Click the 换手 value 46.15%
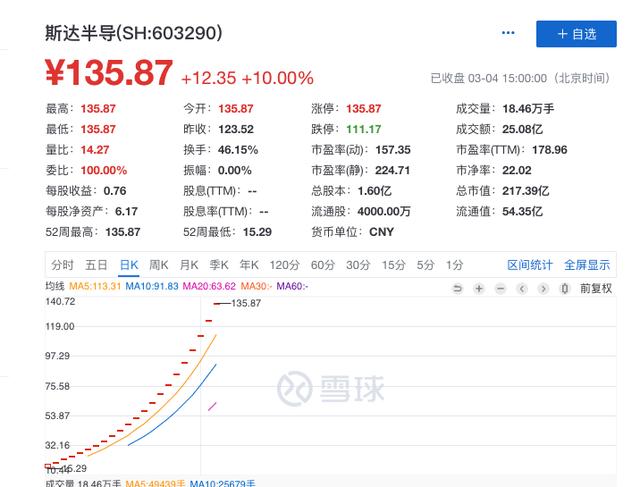This screenshot has width=640, height=487. pyautogui.click(x=238, y=150)
